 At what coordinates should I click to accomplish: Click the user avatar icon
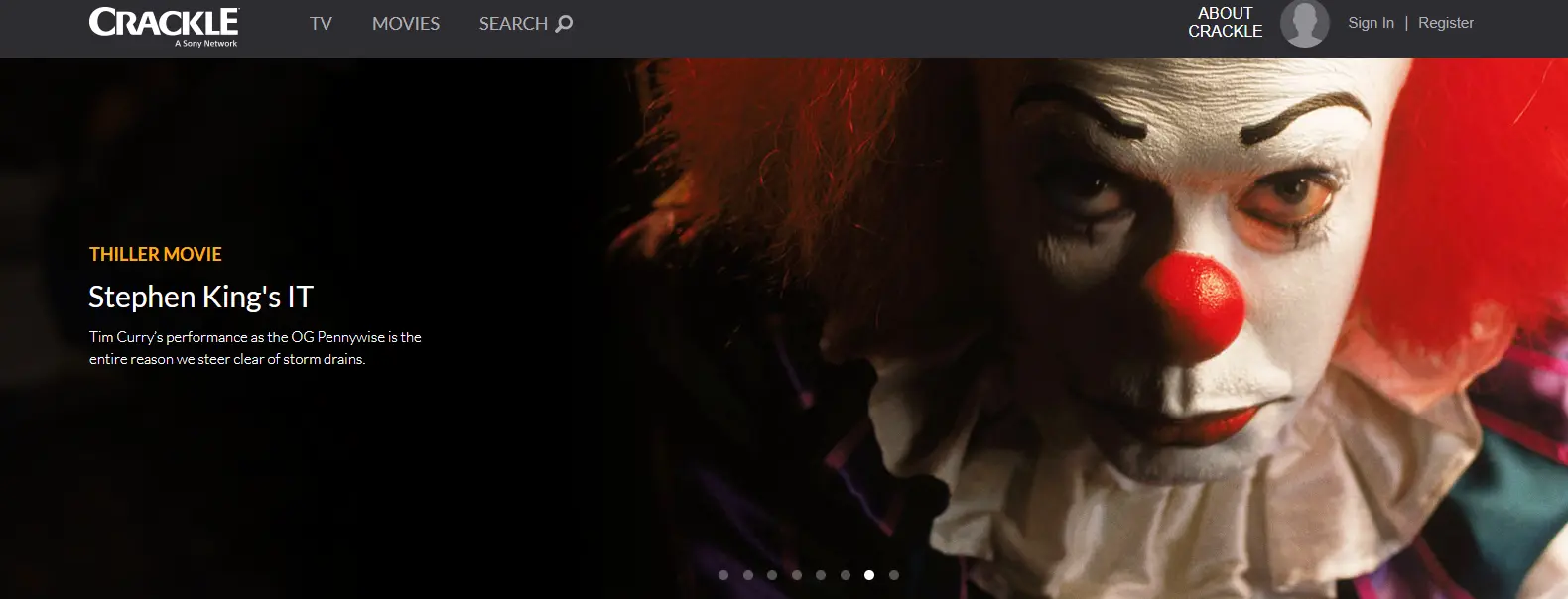(x=1305, y=23)
